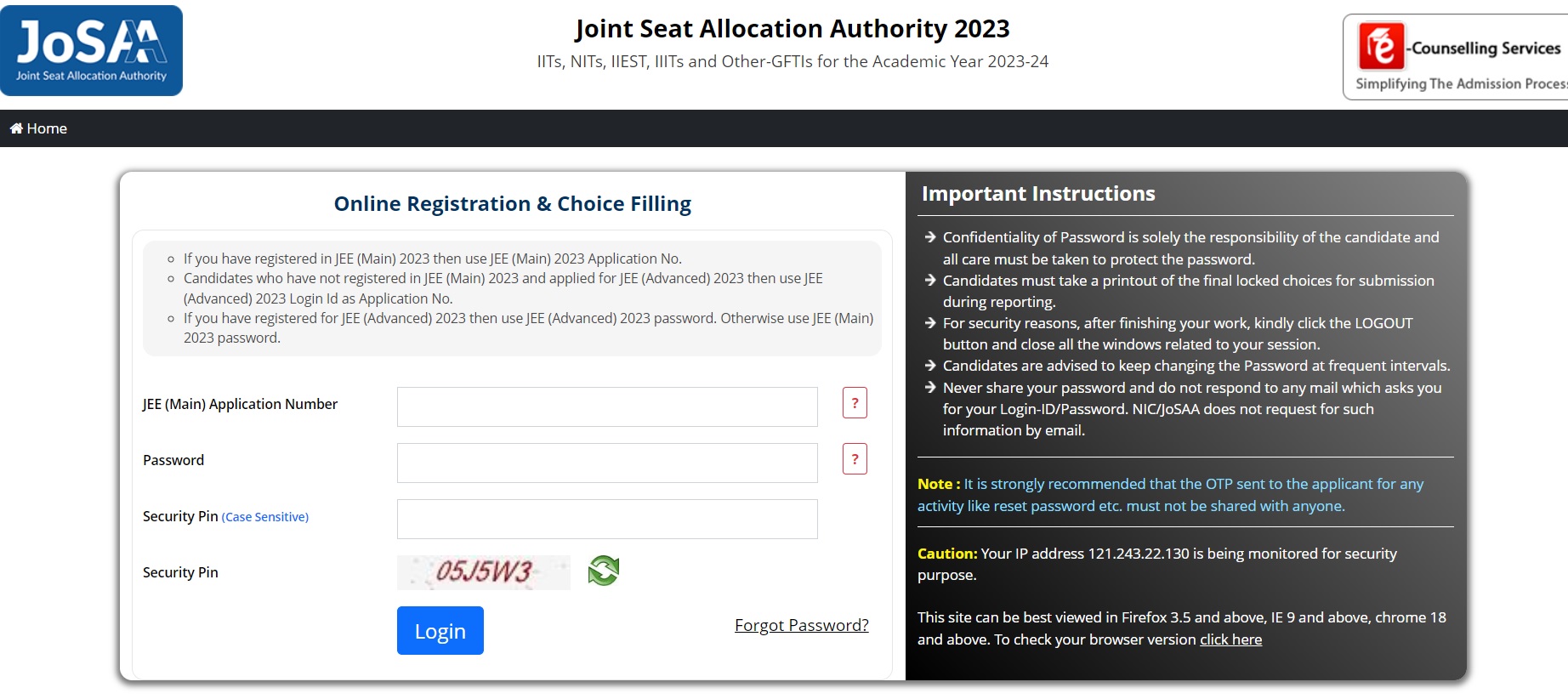Screen dimensions: 1568x699
Task: Open the Forgot Password link
Action: click(x=801, y=626)
